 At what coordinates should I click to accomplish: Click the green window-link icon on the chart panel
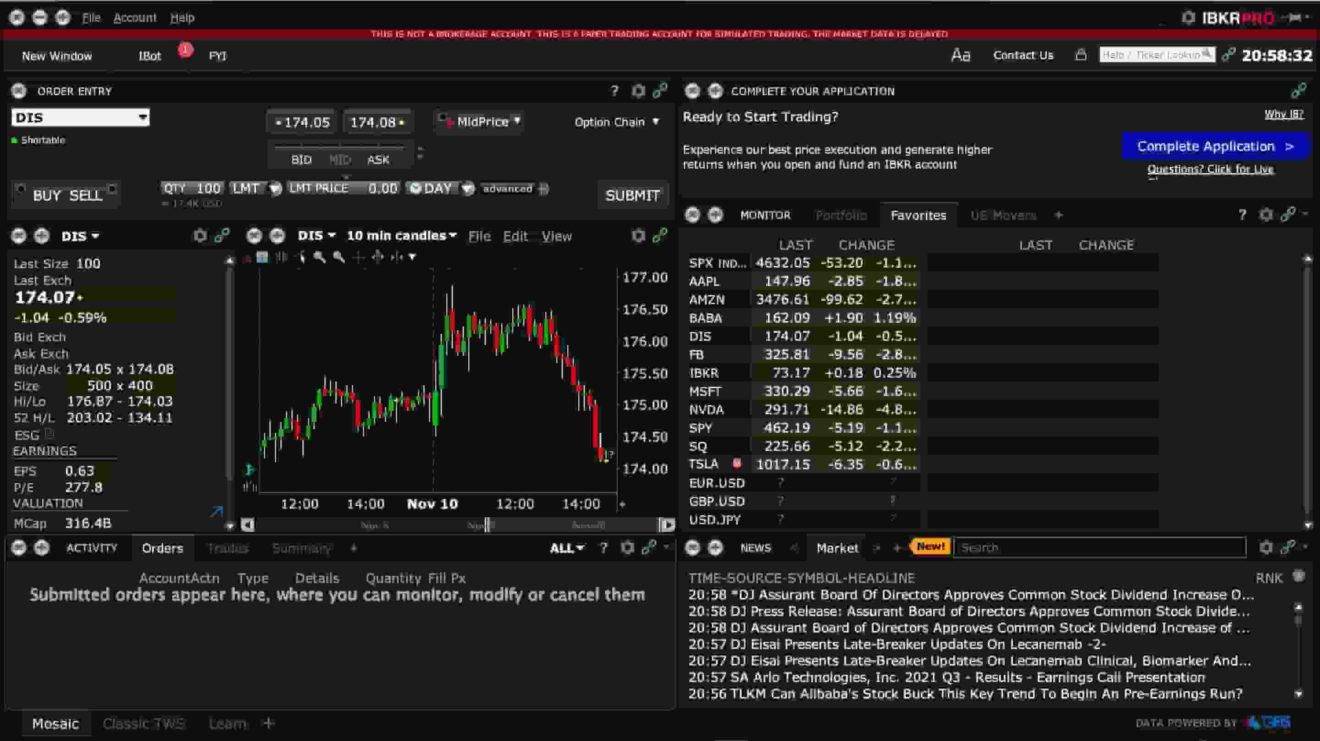(658, 236)
